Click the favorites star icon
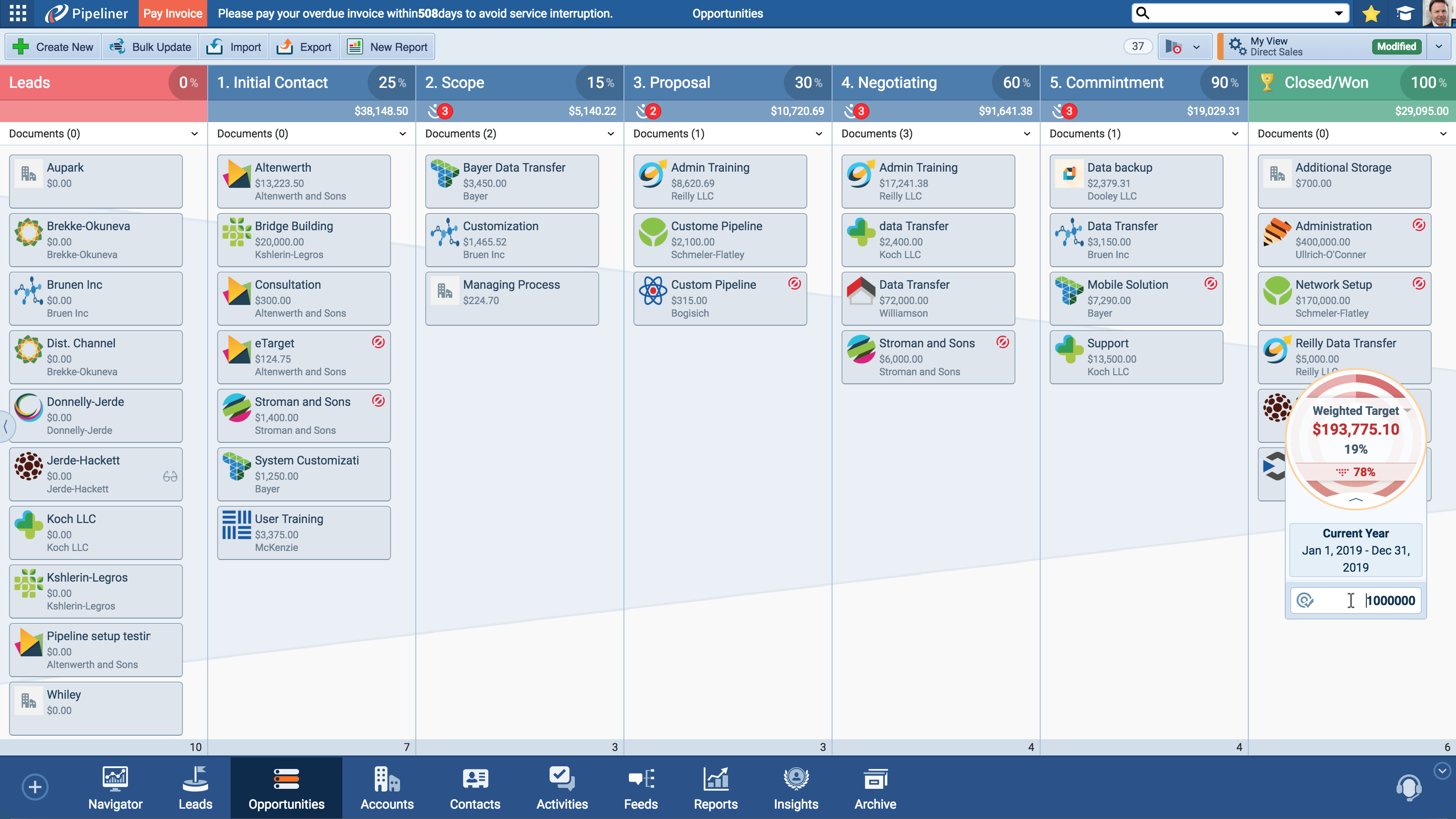Screen dimensions: 1456x819 [x=1371, y=13]
